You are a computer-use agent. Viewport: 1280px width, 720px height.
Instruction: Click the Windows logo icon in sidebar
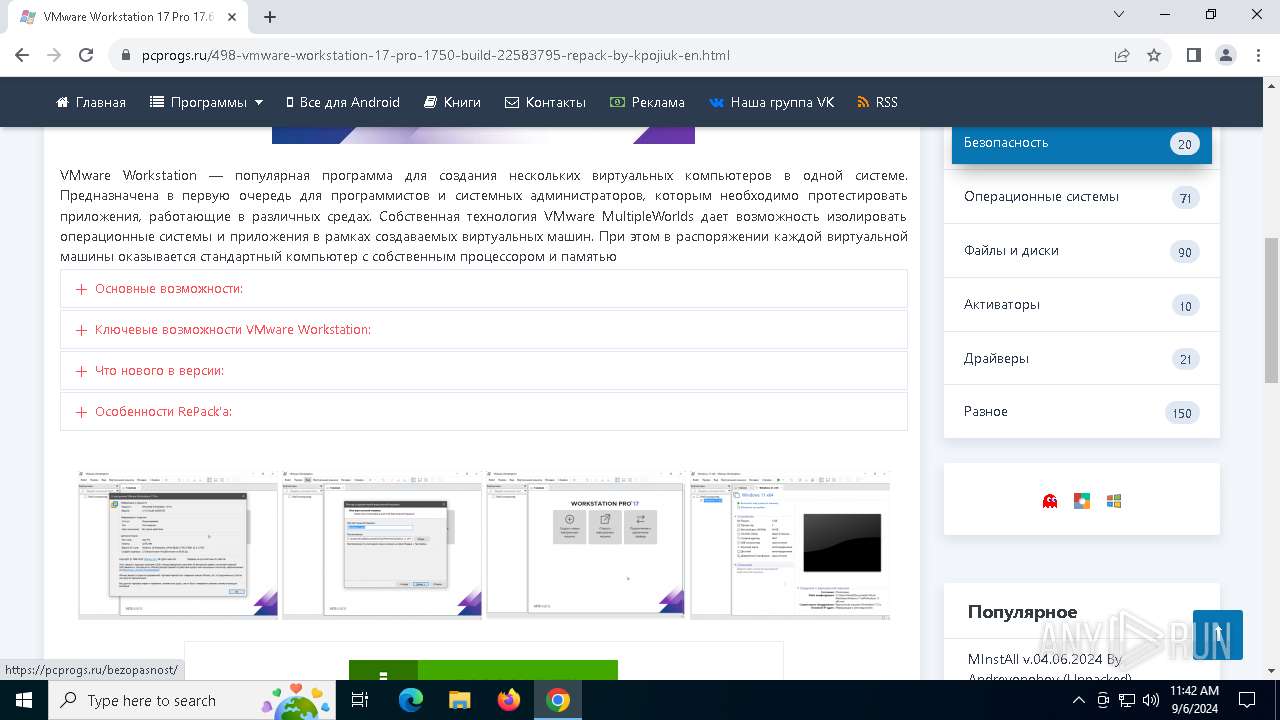(1114, 501)
